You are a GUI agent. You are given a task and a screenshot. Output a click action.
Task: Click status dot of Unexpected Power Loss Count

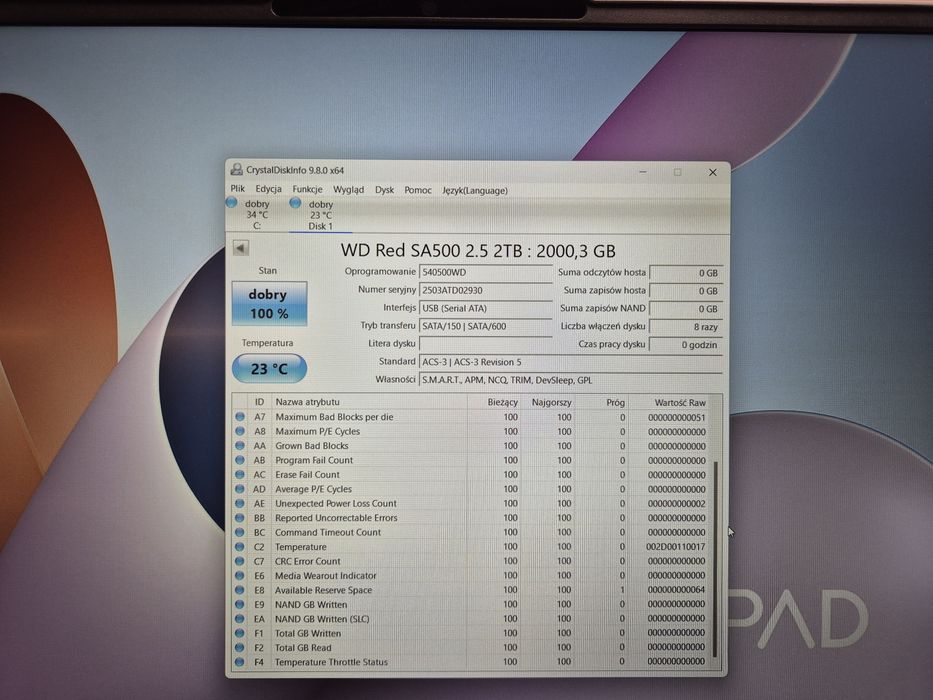click(x=240, y=503)
